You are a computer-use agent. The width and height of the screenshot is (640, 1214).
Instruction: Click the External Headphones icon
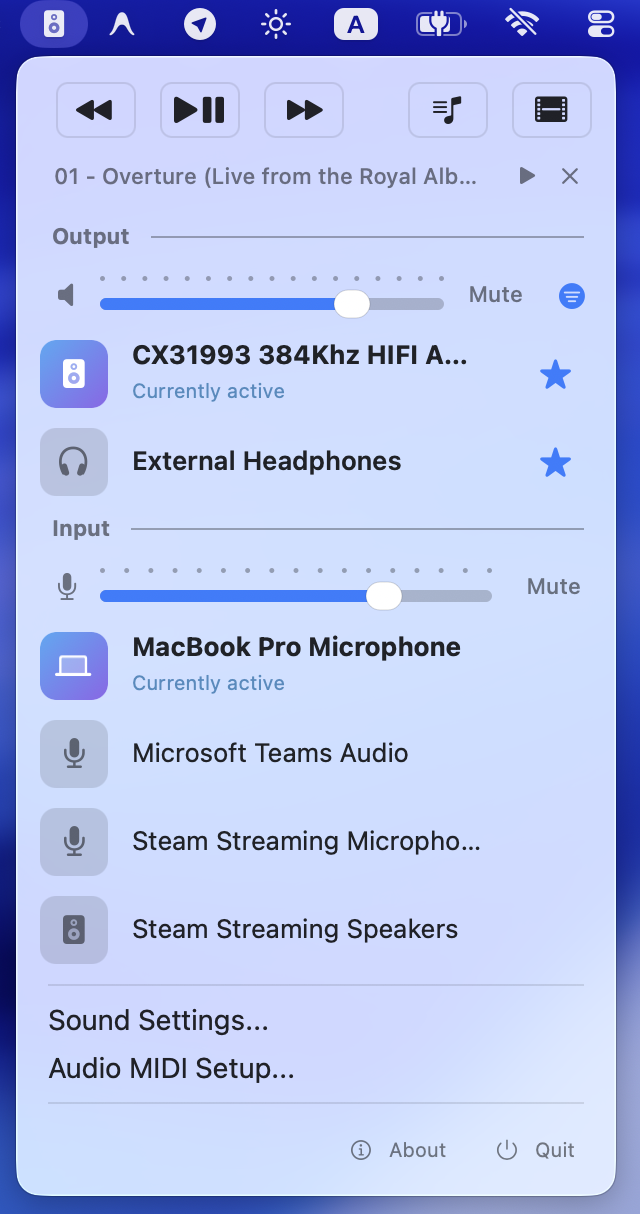click(x=74, y=462)
